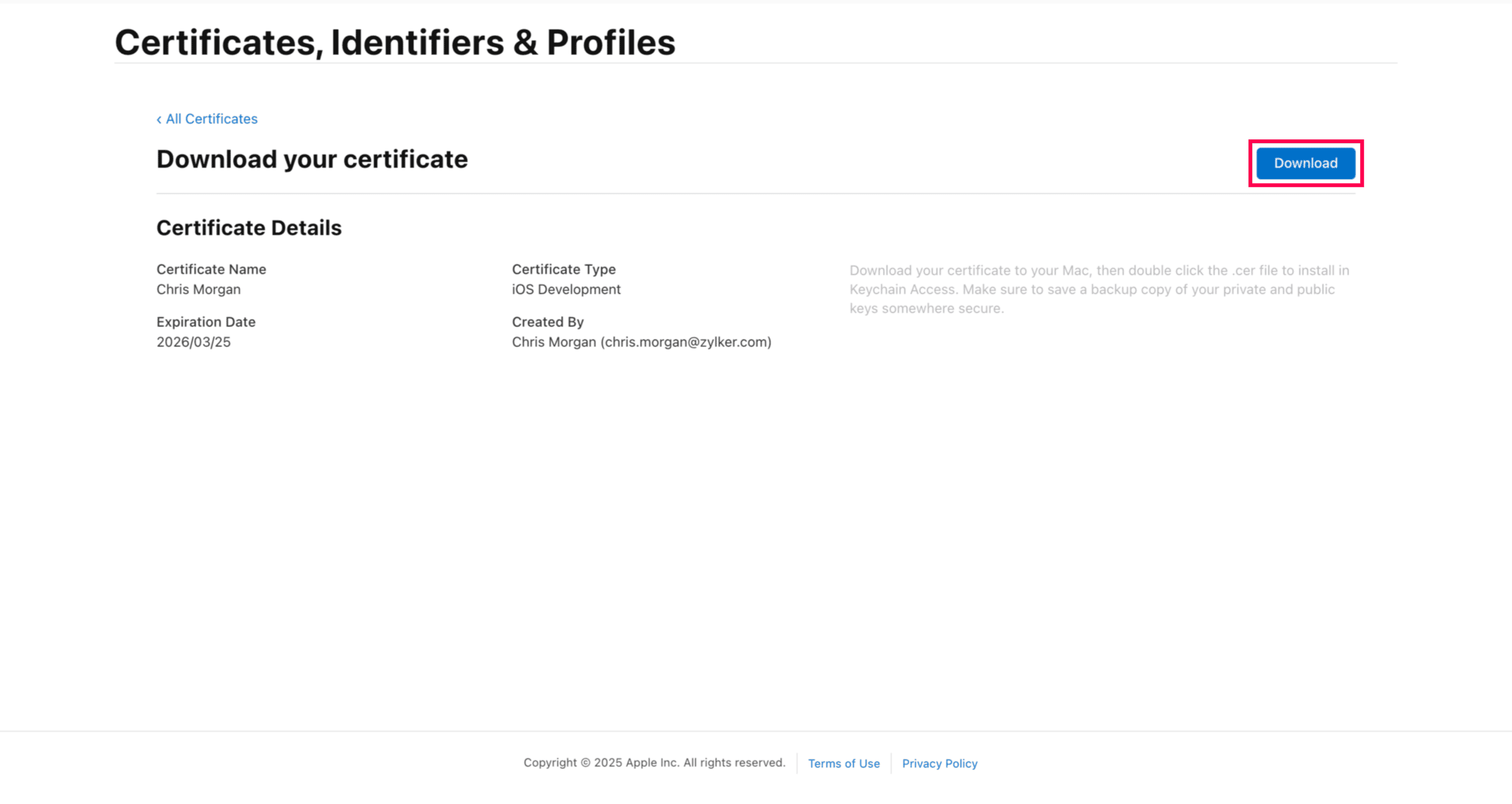Open the Terms of Use link

pos(844,763)
